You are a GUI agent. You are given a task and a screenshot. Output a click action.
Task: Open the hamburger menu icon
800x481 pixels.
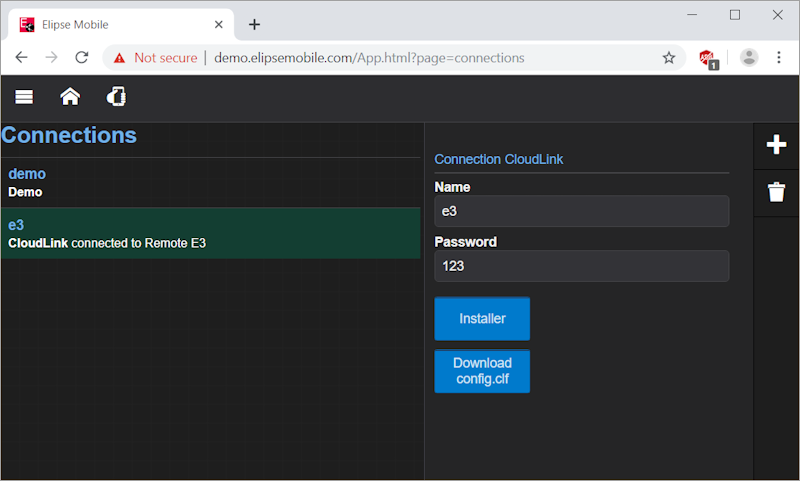tap(25, 97)
